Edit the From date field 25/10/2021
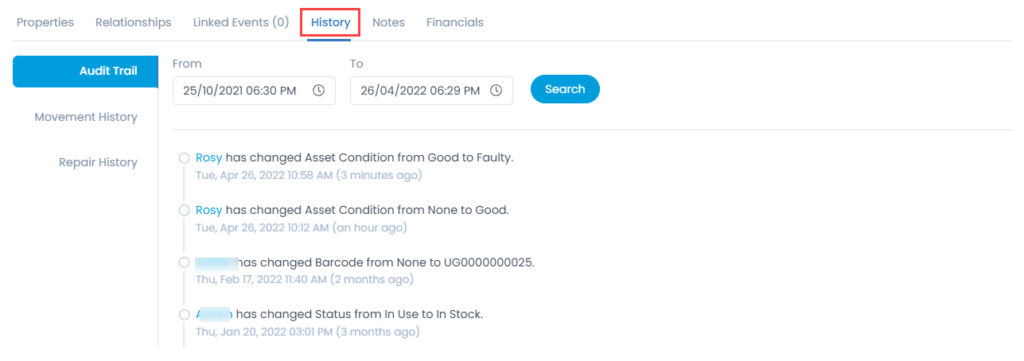Viewport: 1024px width, 361px height. (x=254, y=91)
